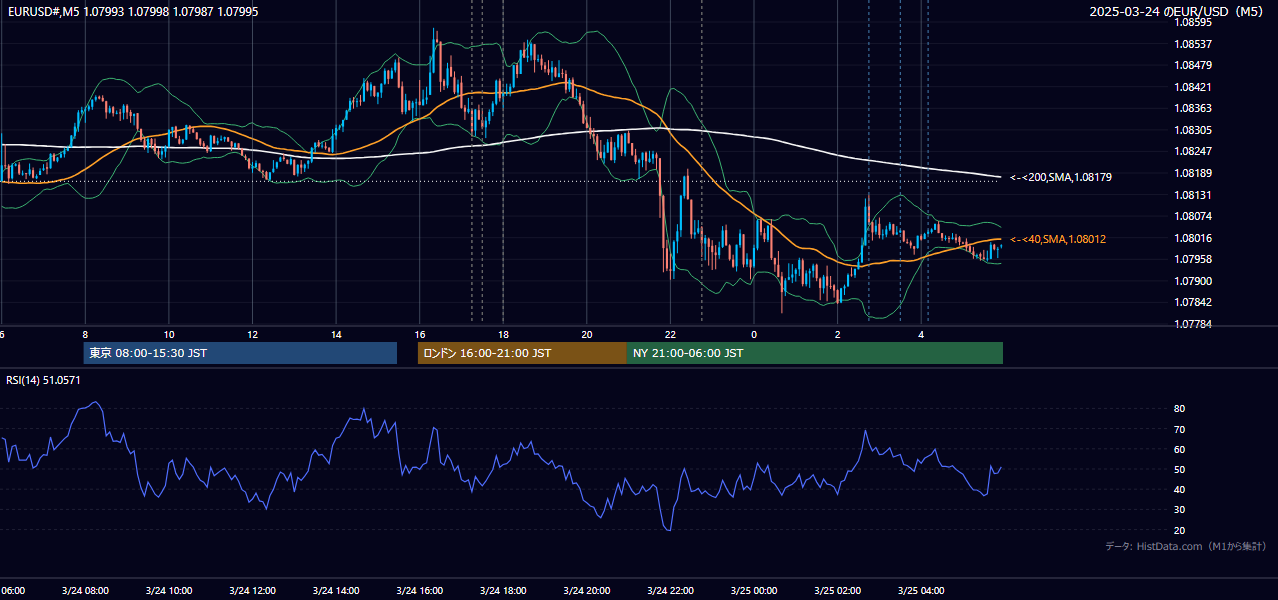Click the NY 21:00-06:00 JST session bar
The width and height of the screenshot is (1278, 600).
coord(815,353)
